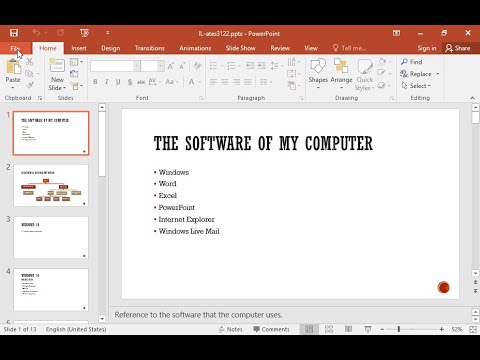Open Ribbon Display Options icon
The height and width of the screenshot is (360, 480).
[x=396, y=33]
